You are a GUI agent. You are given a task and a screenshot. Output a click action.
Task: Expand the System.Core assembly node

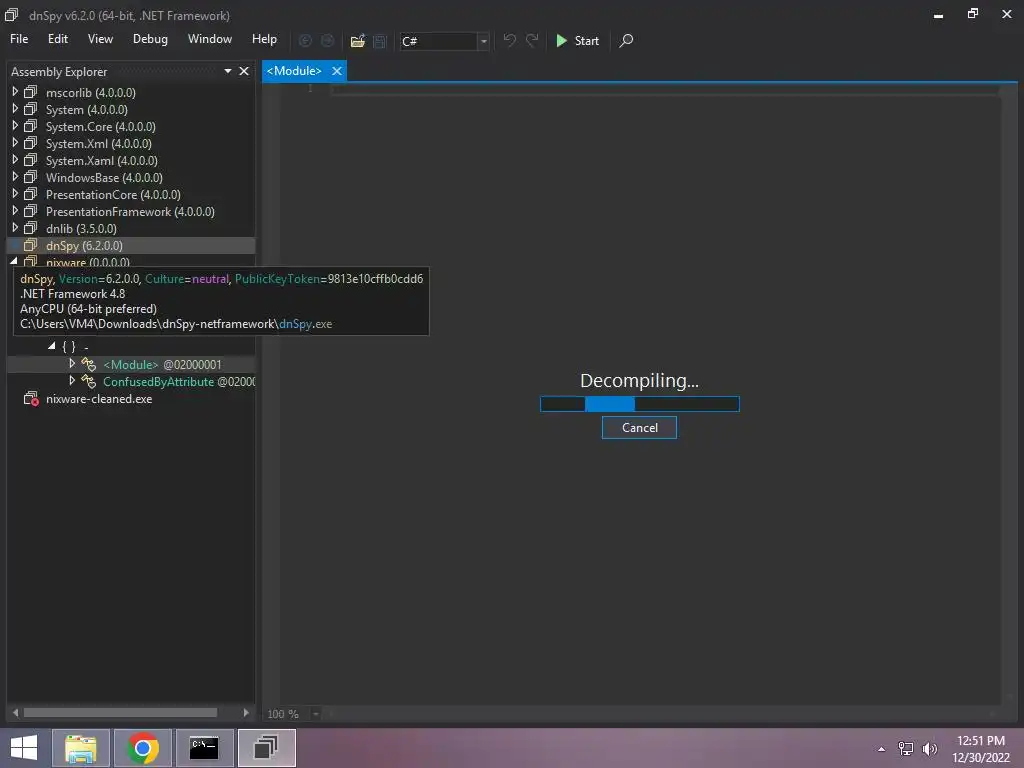tap(15, 126)
